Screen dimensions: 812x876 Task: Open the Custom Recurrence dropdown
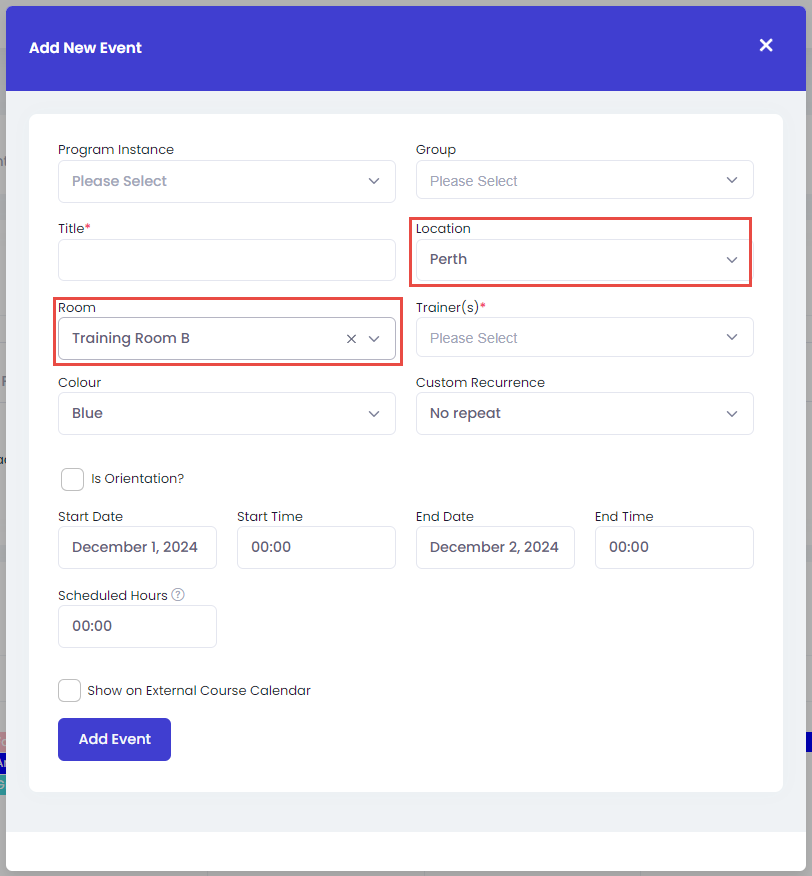585,413
